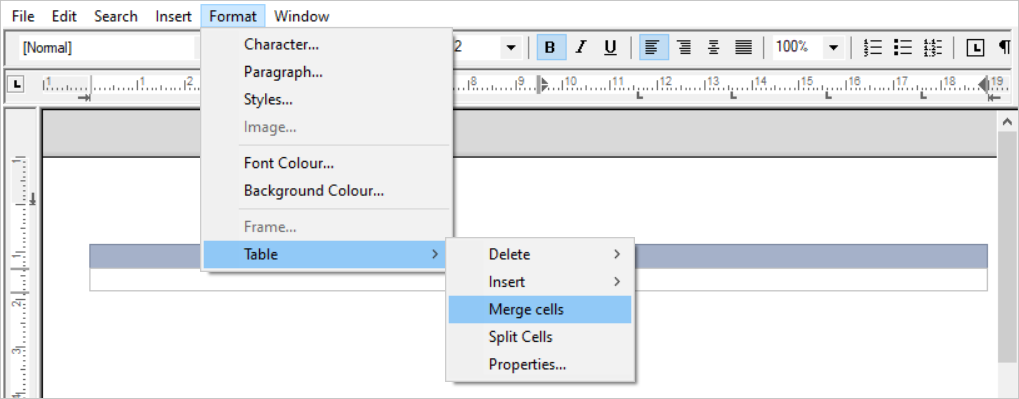1019x399 pixels.
Task: Center align the text
Action: click(714, 47)
